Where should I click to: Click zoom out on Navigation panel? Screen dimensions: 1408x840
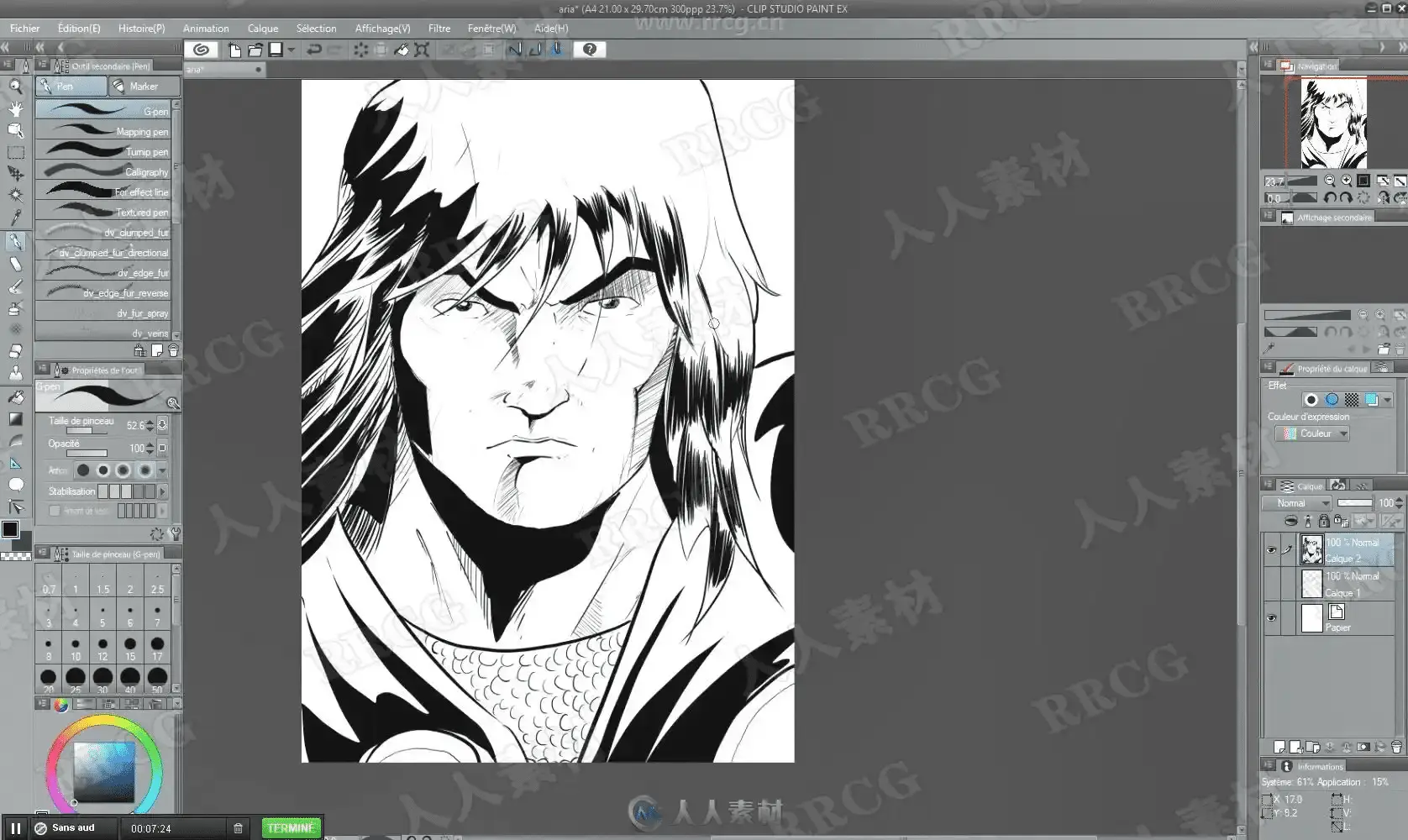(x=1329, y=181)
